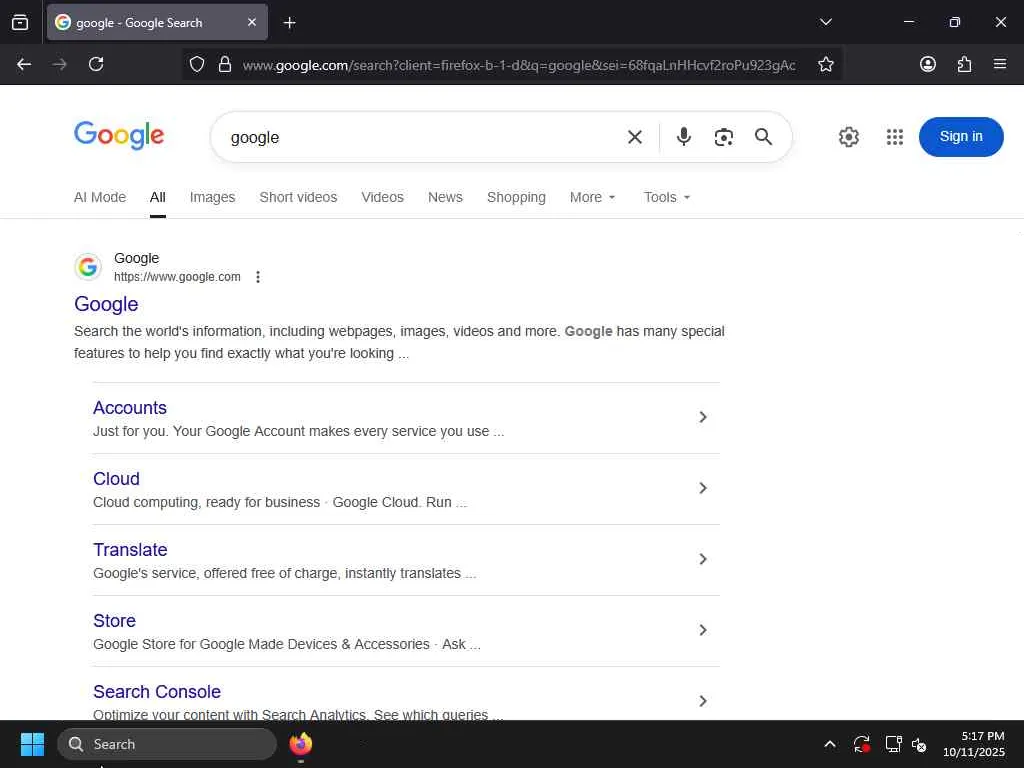1024x768 pixels.
Task: Click the taskbar Search box
Action: pos(167,744)
